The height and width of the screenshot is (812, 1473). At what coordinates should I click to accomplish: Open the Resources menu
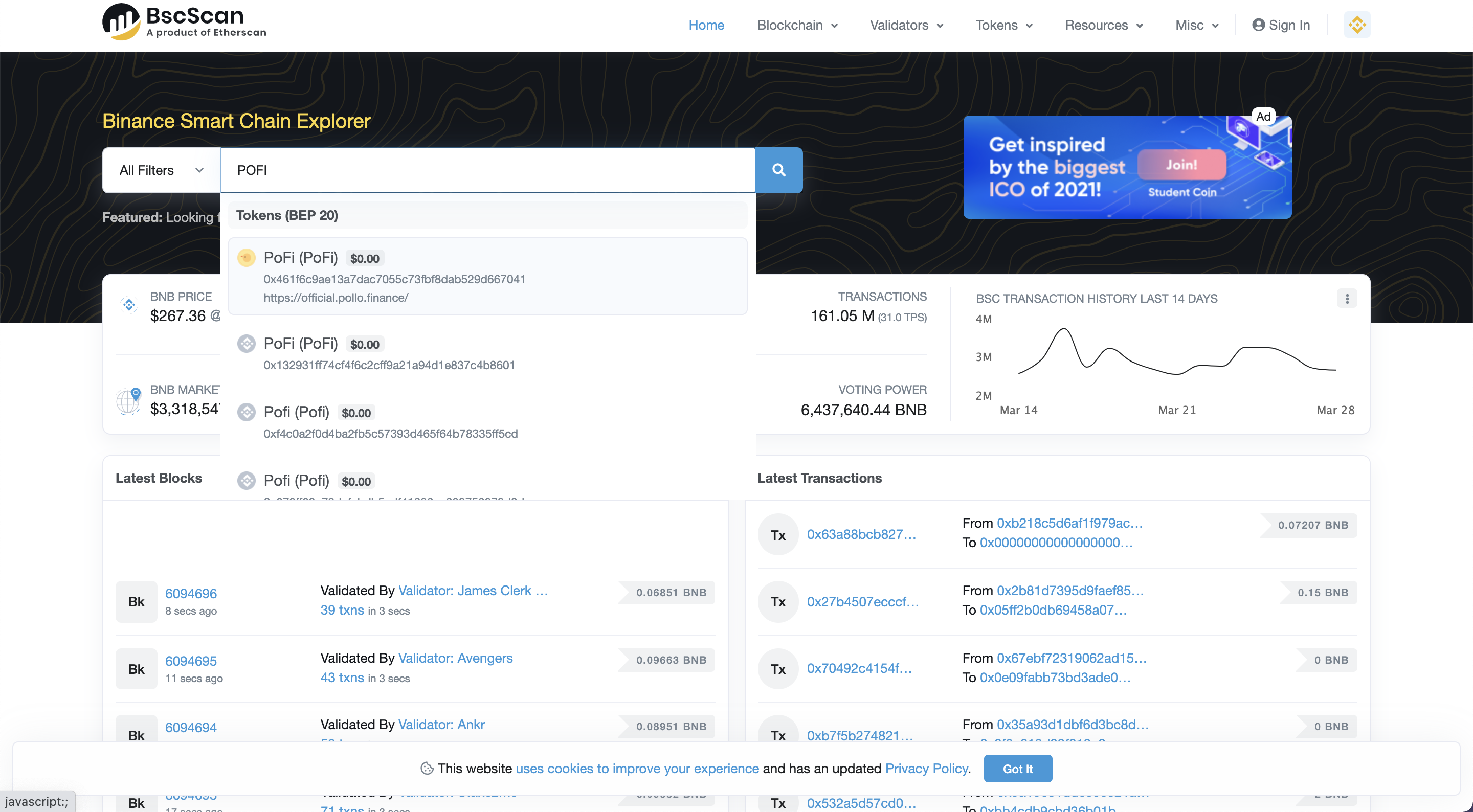[1103, 25]
